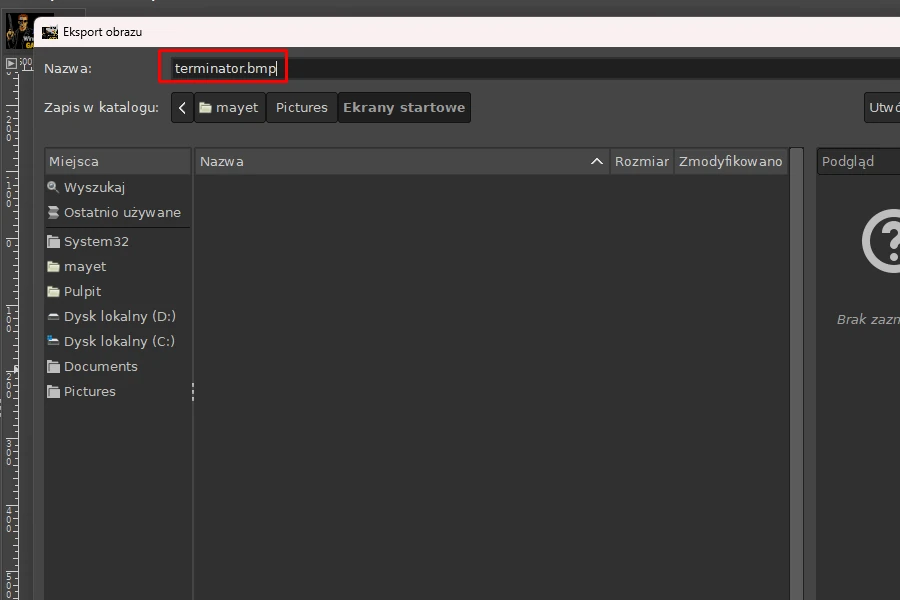Open Pulpit desktop folder
This screenshot has height=600, width=900.
pyautogui.click(x=118, y=291)
